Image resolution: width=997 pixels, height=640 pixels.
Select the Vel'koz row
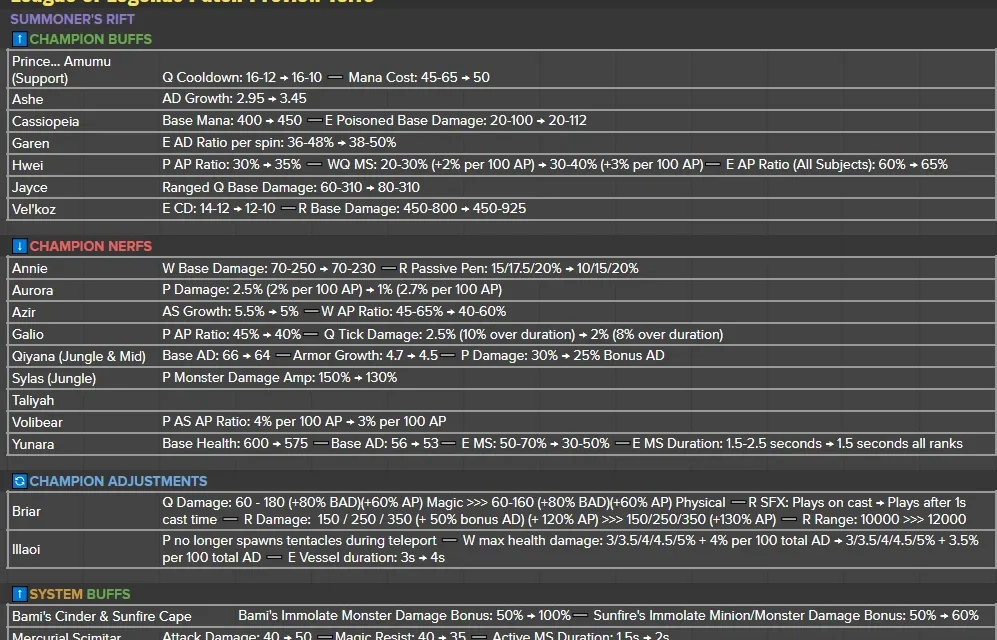click(35, 209)
